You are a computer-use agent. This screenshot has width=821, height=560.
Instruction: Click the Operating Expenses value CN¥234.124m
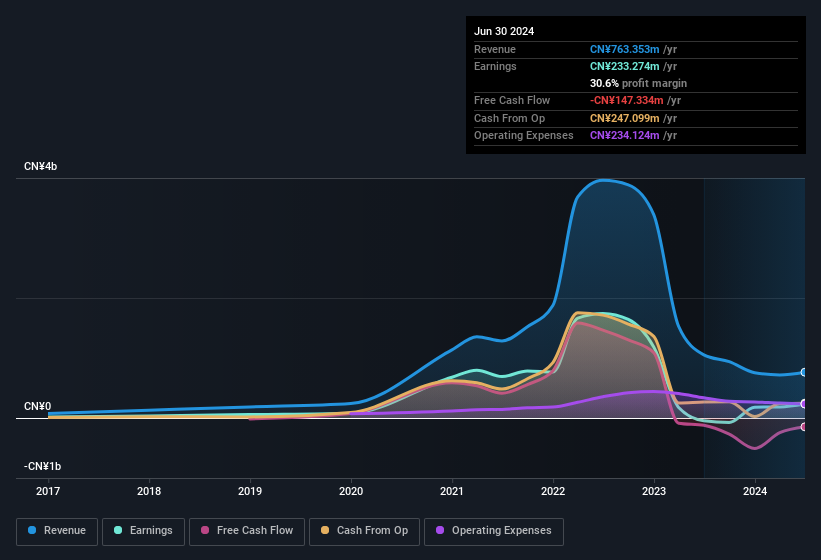pos(624,135)
